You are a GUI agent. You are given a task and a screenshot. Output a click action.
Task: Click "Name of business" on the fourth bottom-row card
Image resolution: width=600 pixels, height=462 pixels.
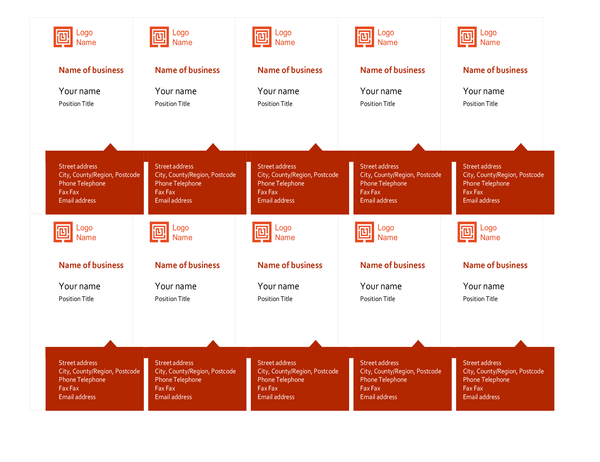pyautogui.click(x=393, y=265)
